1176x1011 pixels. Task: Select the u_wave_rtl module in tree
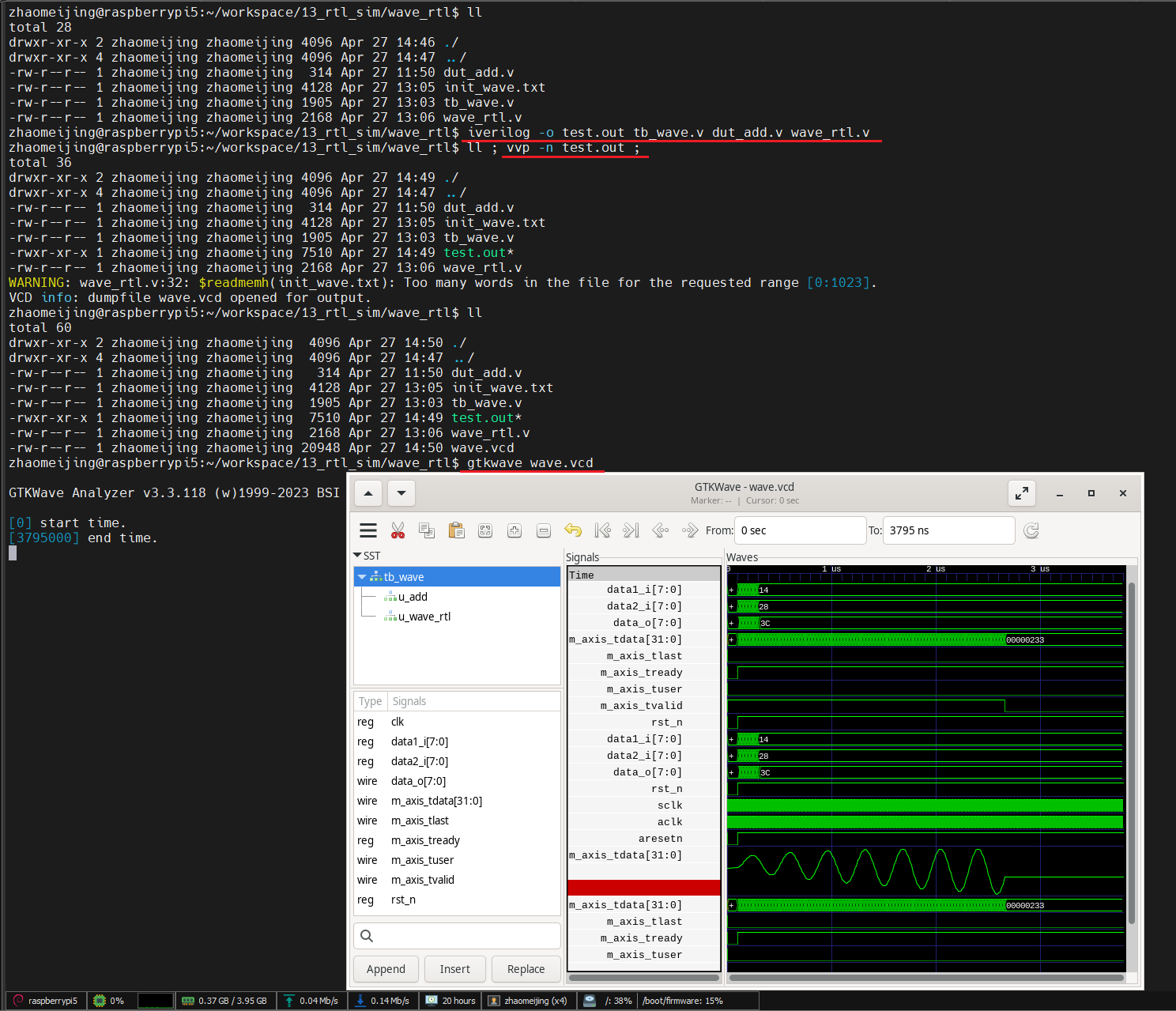click(424, 617)
